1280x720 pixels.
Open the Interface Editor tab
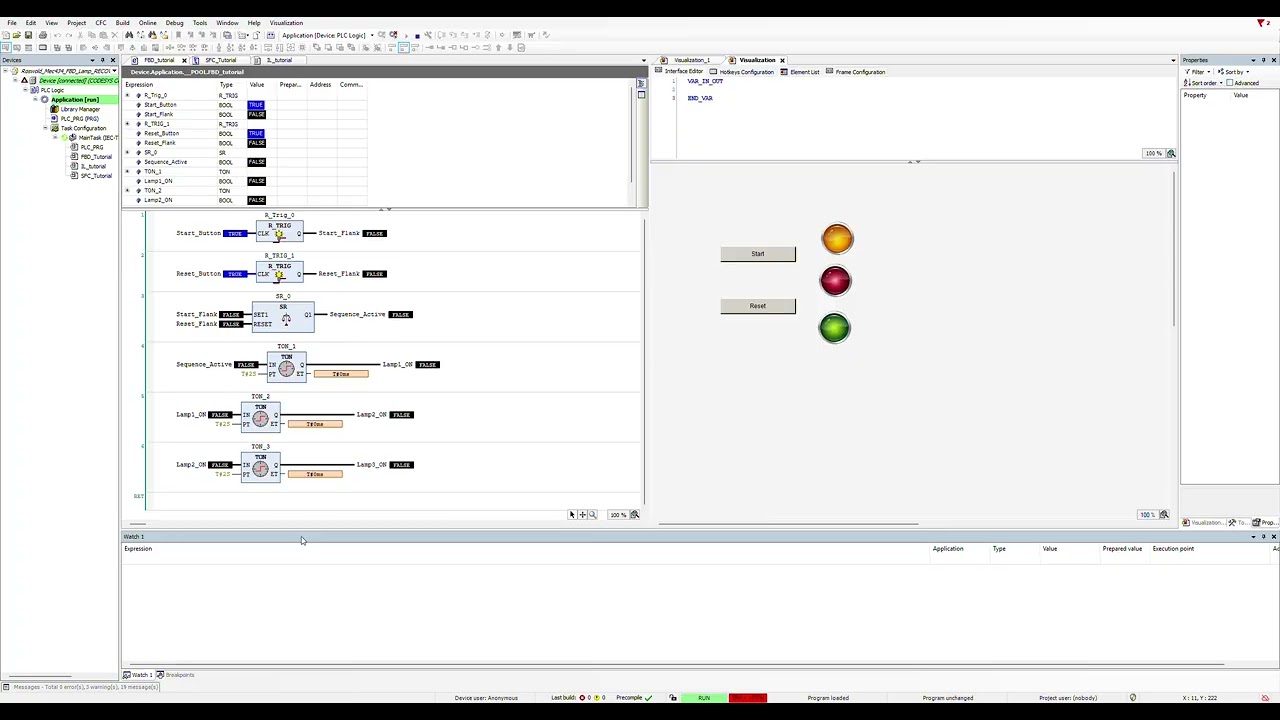click(x=680, y=72)
